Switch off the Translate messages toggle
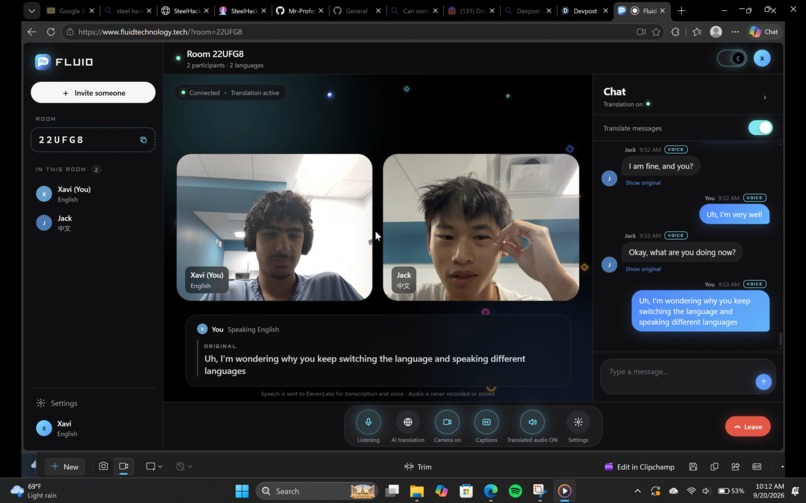Viewport: 806px width, 503px height. point(760,128)
